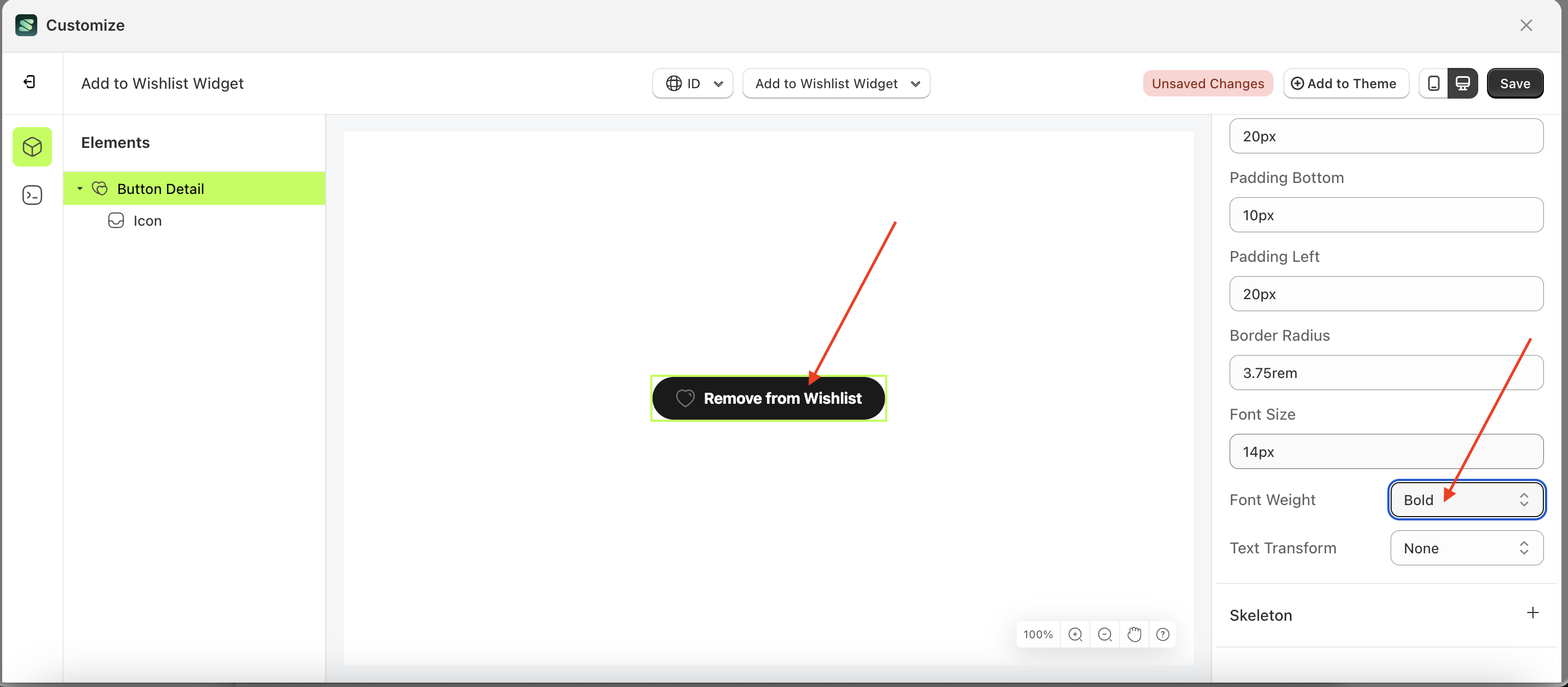Click the exit editor icon at top left
This screenshot has width=1568, height=687.
[28, 82]
